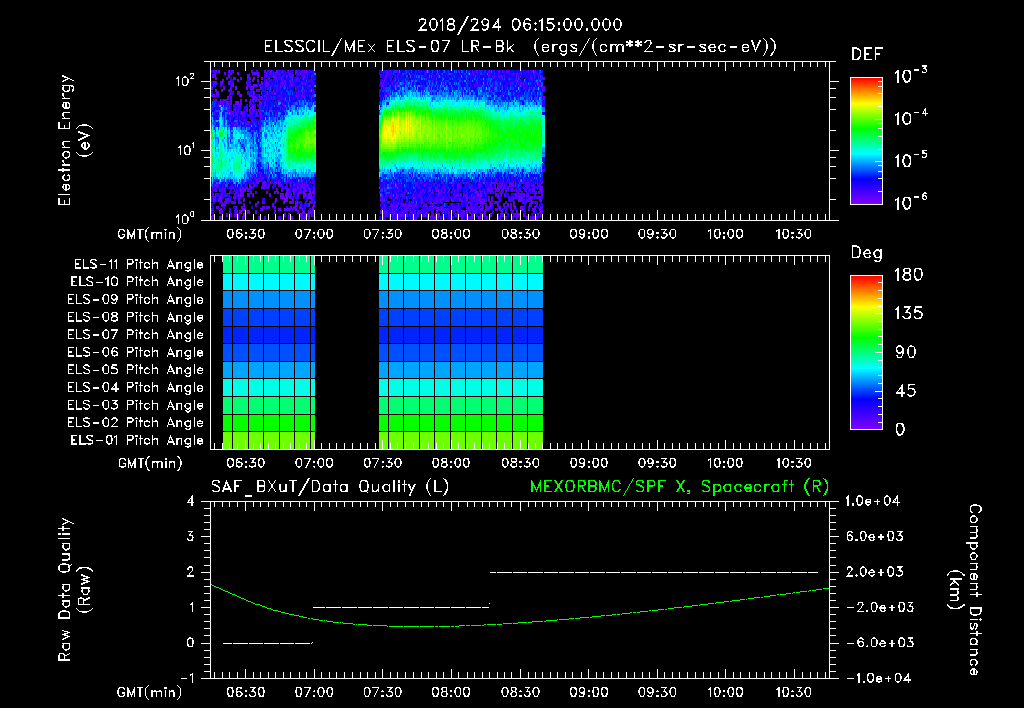Click the data quality line at level 2
Image resolution: width=1024 pixels, height=708 pixels.
pos(654,572)
